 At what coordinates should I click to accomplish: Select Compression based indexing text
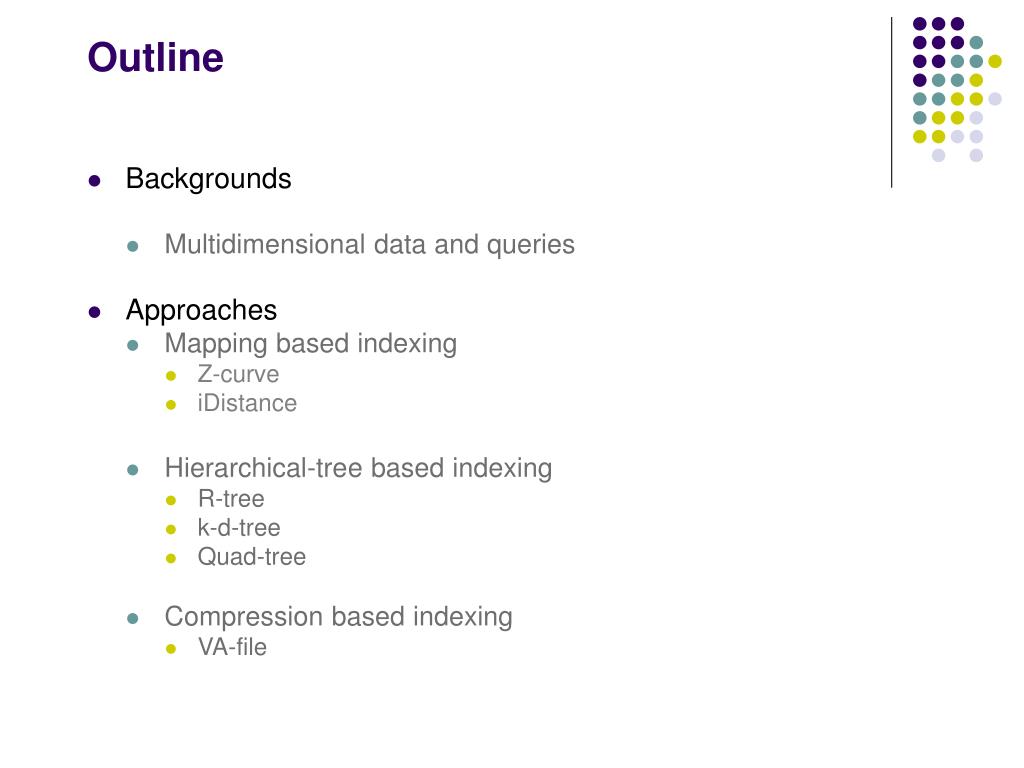tap(338, 617)
